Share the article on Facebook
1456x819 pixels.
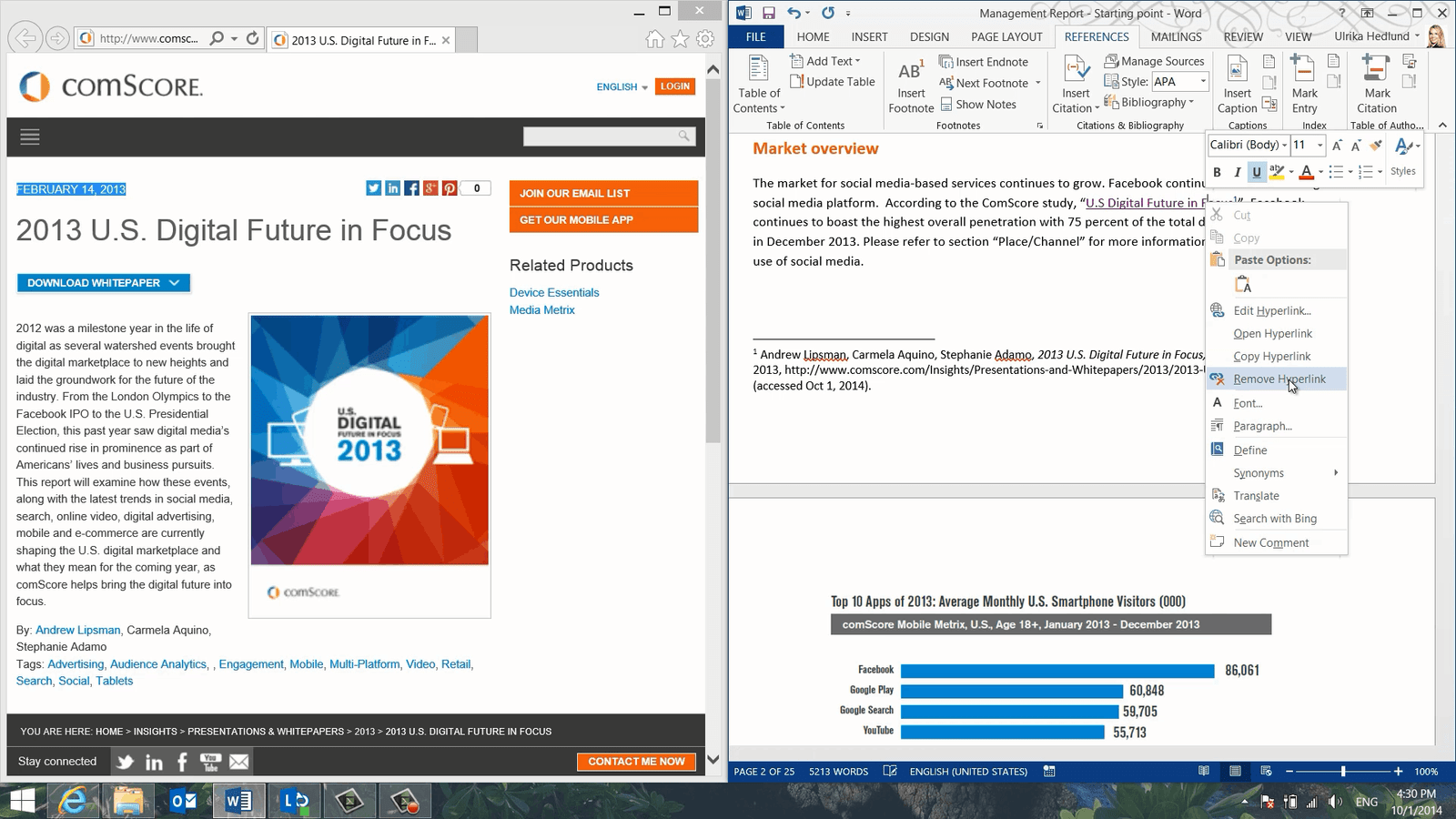[x=411, y=188]
